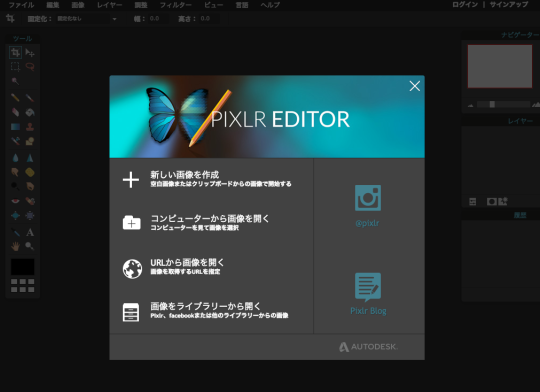This screenshot has width=540, height=392.
Task: Select the Move tool
Action: tap(30, 53)
